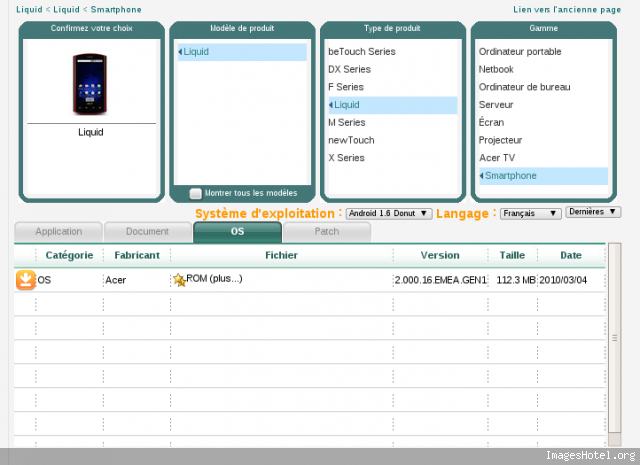Click the Fabricant column header

137,256
